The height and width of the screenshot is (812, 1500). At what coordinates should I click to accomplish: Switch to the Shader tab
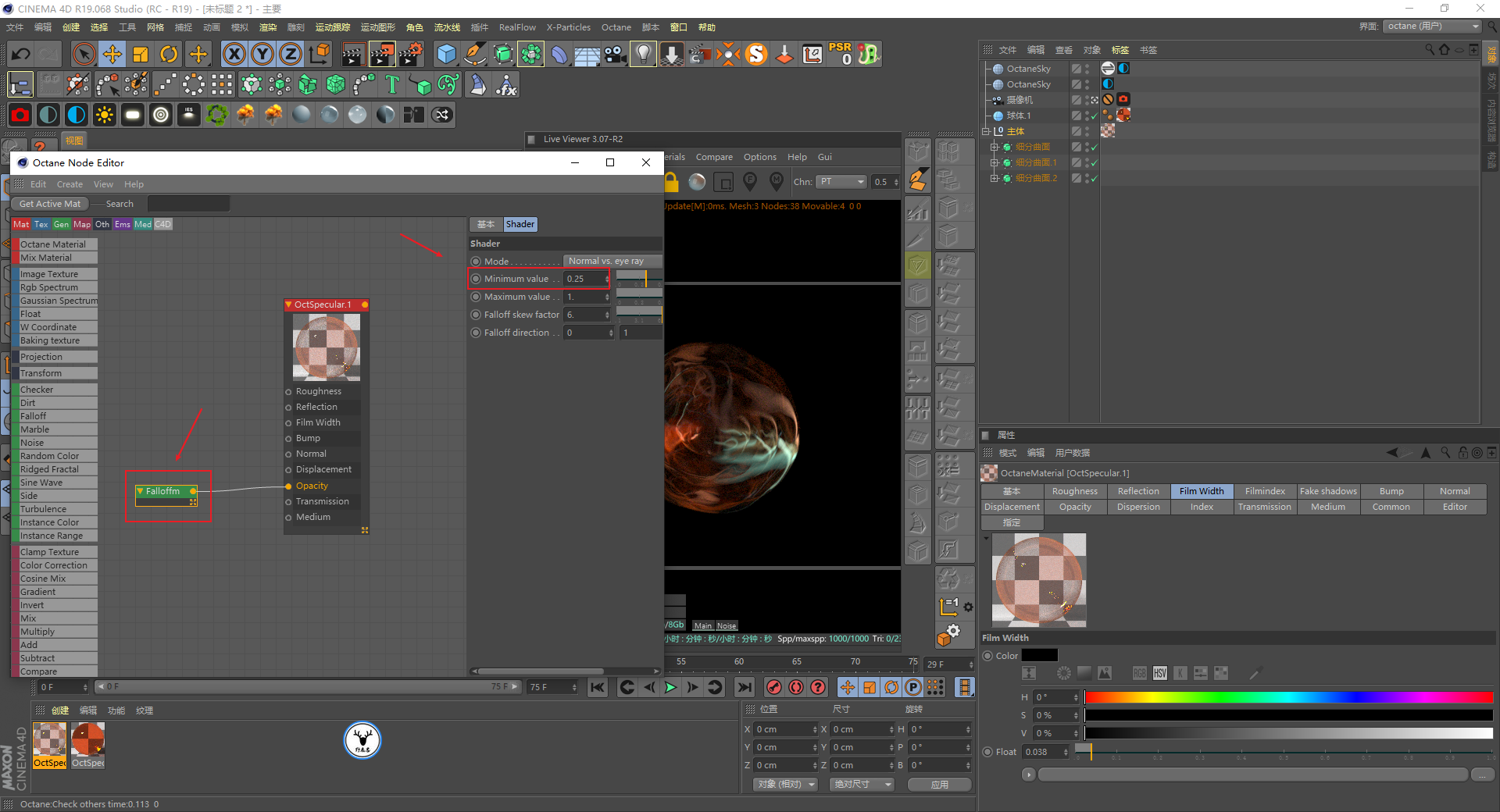click(520, 224)
